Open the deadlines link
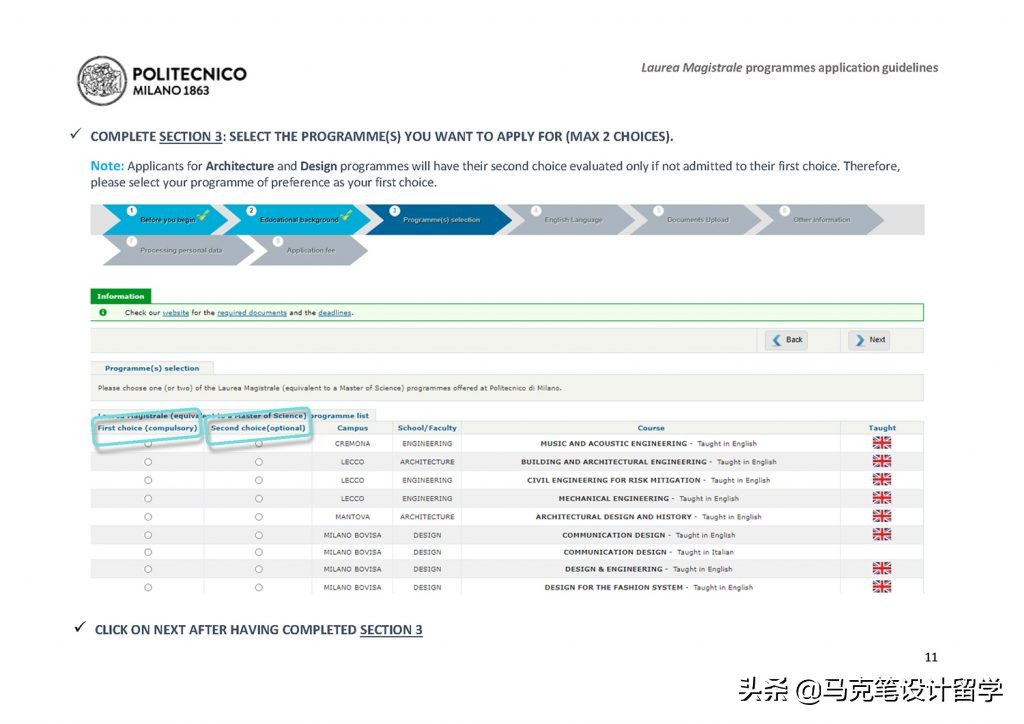 (334, 313)
